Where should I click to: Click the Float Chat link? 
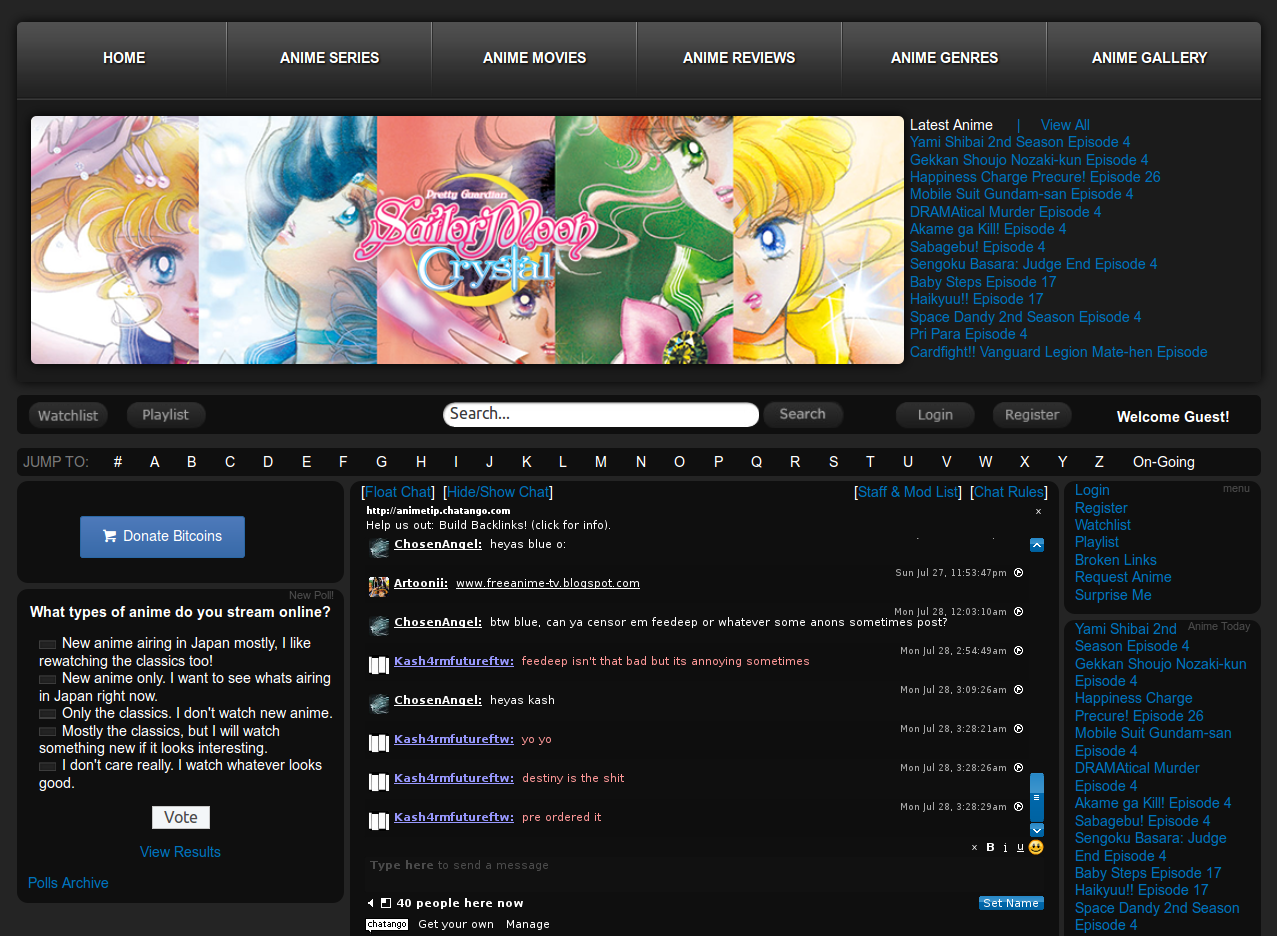coord(398,492)
